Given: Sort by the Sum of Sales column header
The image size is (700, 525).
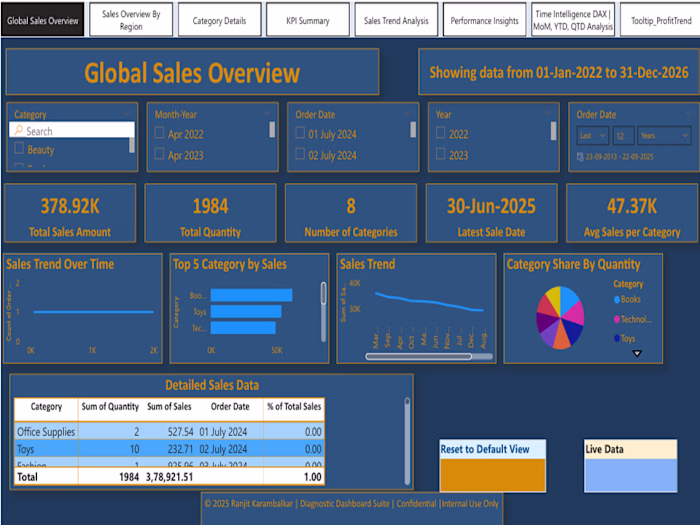Looking at the screenshot, I should tap(169, 407).
